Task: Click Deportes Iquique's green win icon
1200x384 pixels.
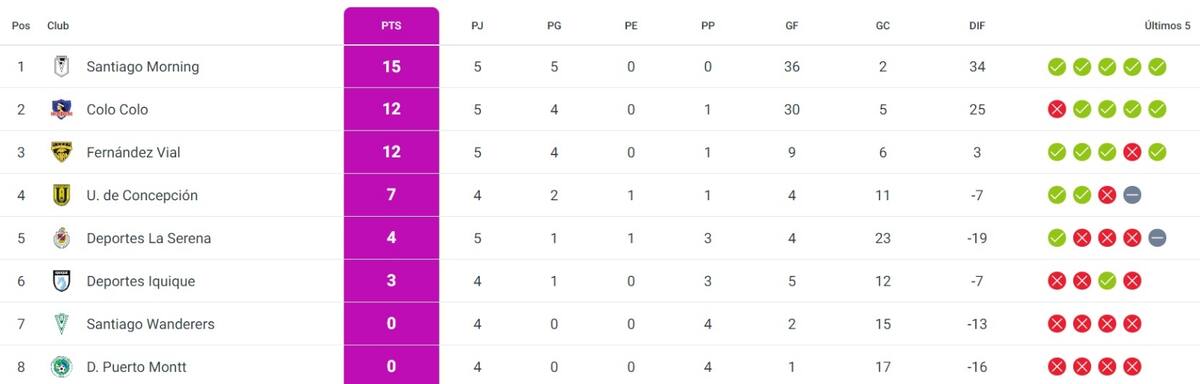Action: coord(1107,282)
